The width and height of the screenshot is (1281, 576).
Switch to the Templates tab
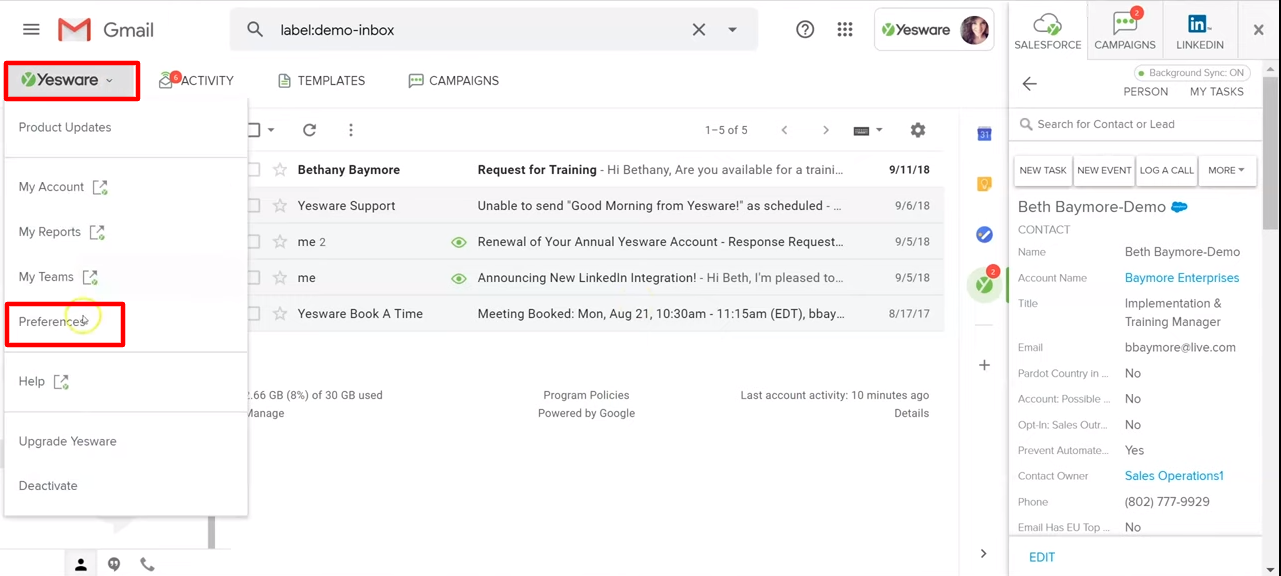321,81
